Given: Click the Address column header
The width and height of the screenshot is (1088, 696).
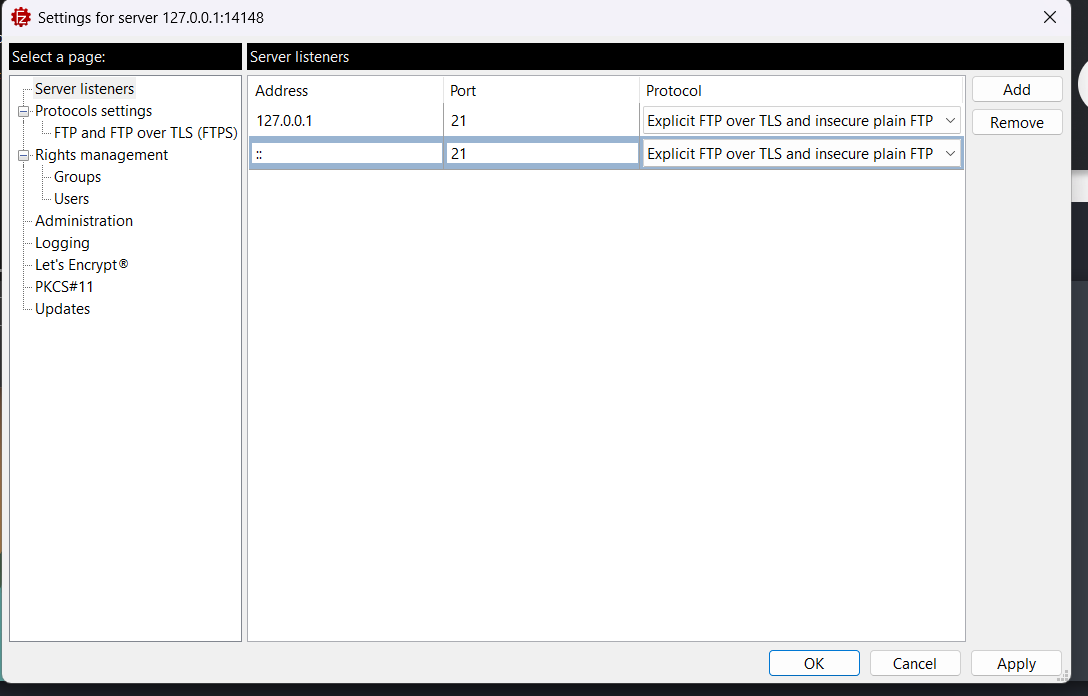Looking at the screenshot, I should pos(346,91).
